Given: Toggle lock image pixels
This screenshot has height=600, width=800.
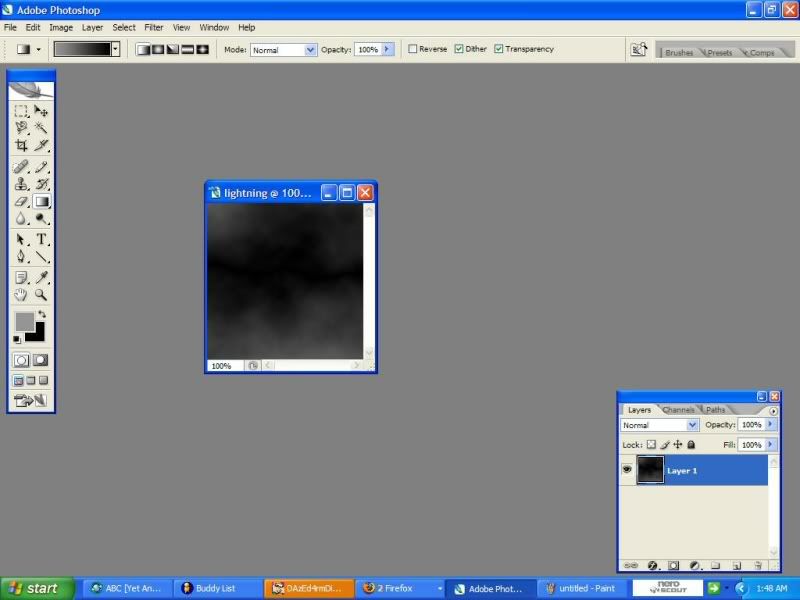Looking at the screenshot, I should pos(664,445).
